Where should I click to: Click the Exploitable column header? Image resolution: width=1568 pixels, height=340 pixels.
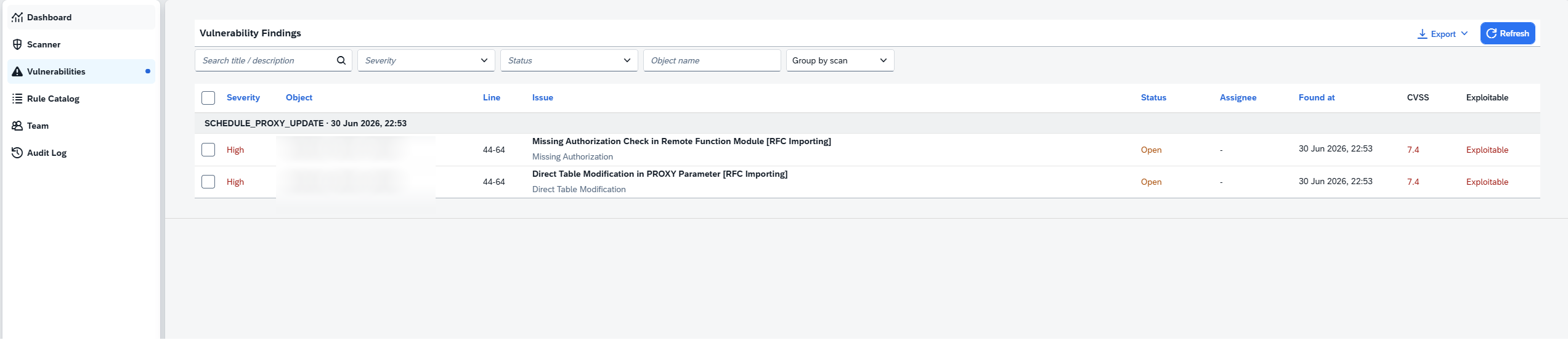[1487, 97]
